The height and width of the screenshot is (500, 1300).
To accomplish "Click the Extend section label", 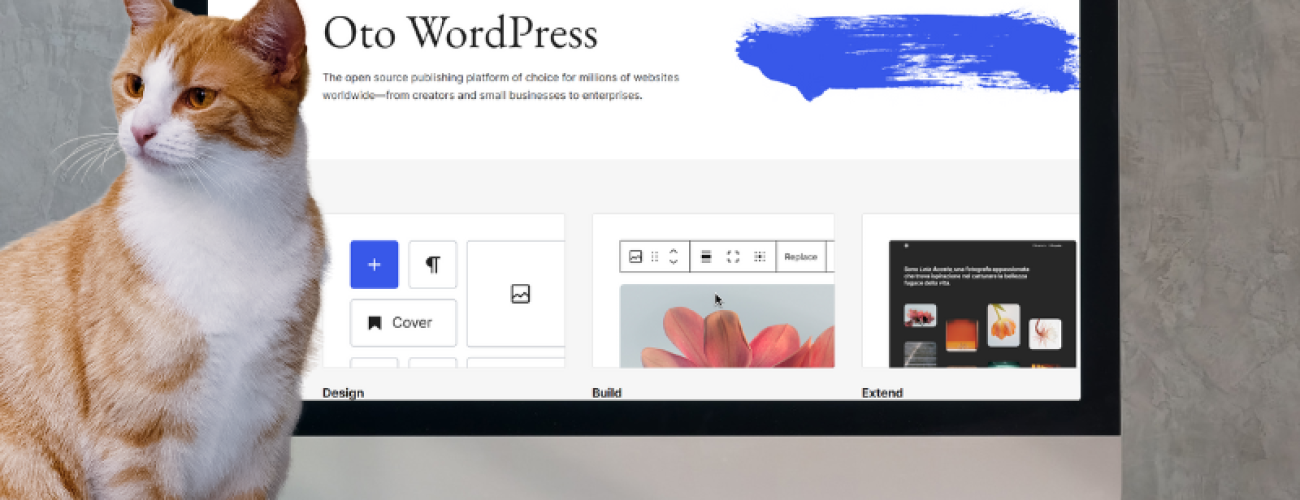I will [x=882, y=393].
